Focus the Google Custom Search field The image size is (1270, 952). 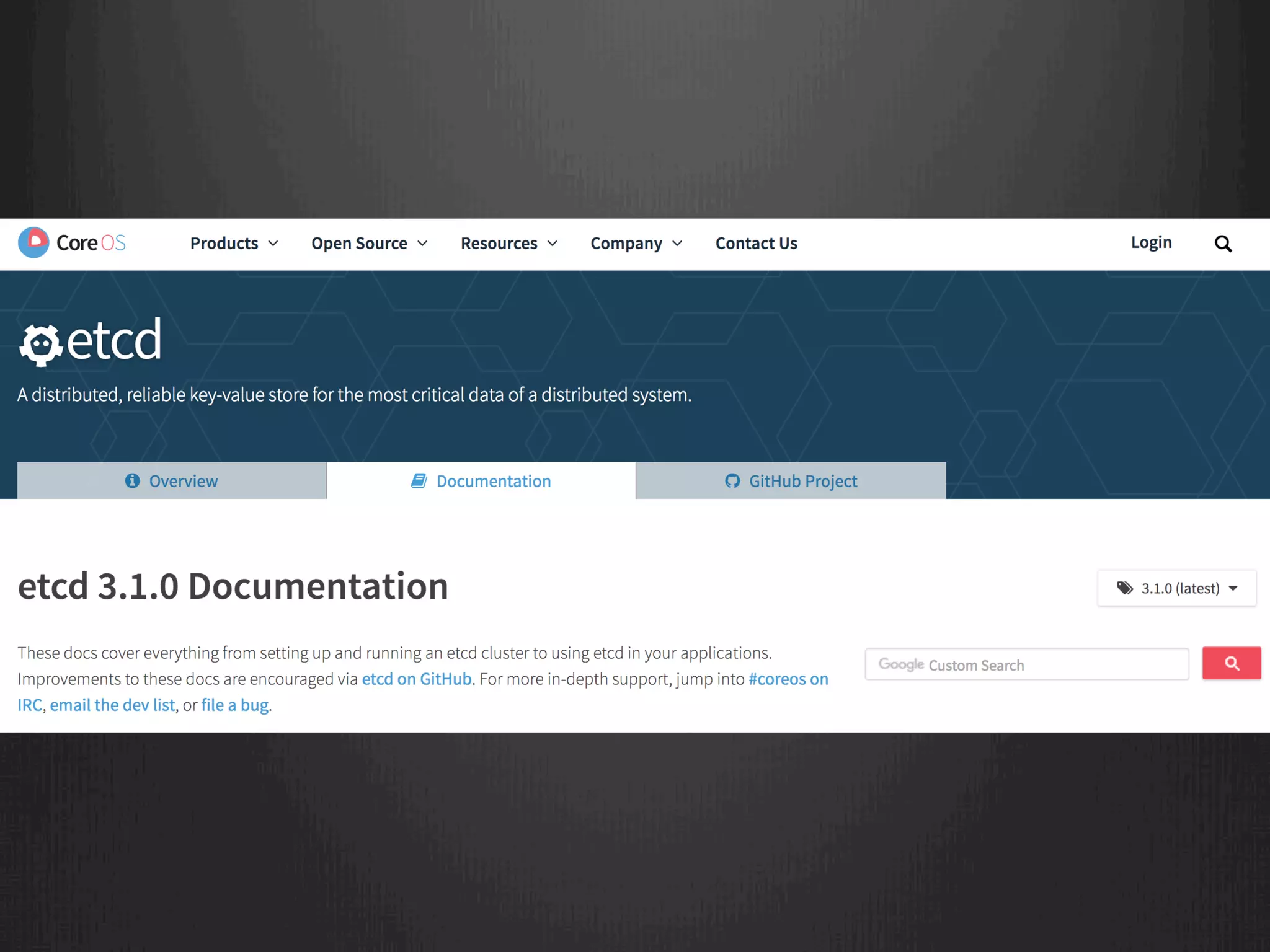pyautogui.click(x=1027, y=664)
